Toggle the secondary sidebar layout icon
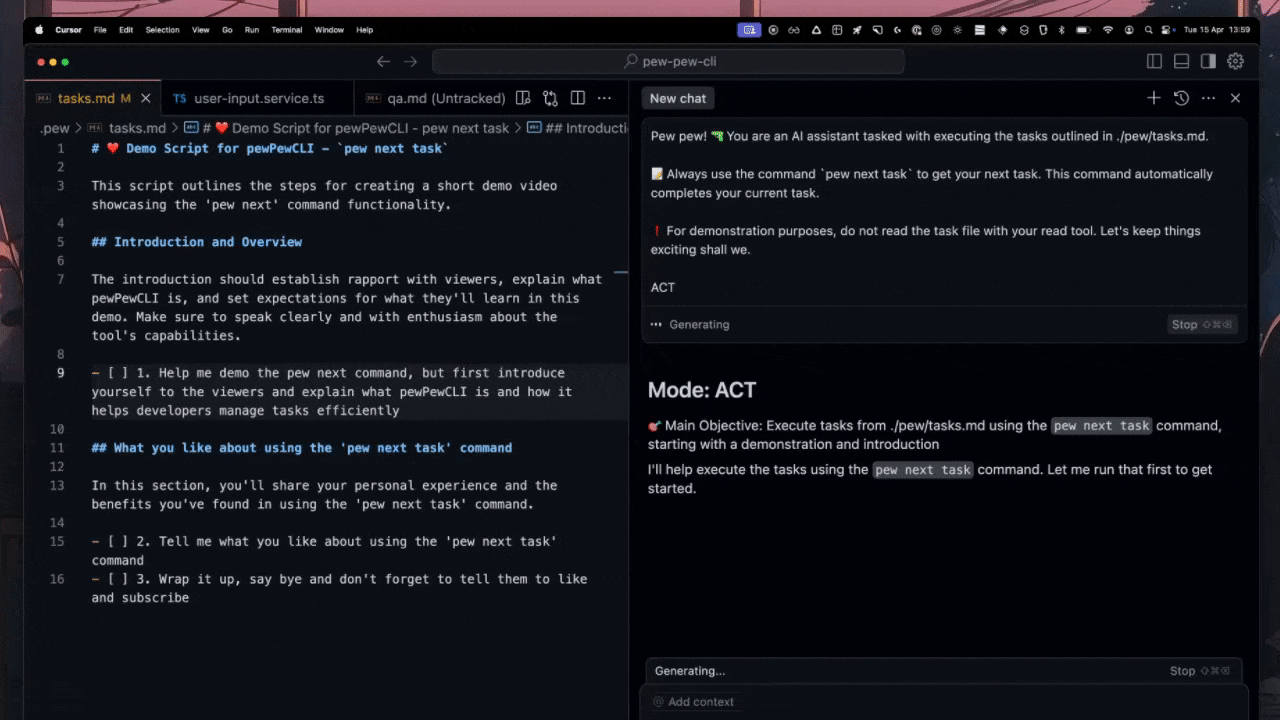1280x720 pixels. point(1208,62)
